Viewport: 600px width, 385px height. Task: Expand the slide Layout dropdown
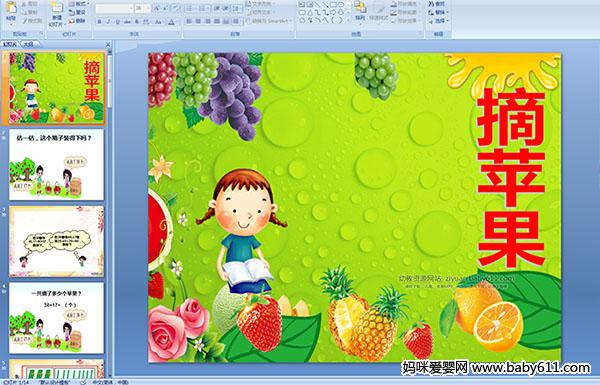80,4
